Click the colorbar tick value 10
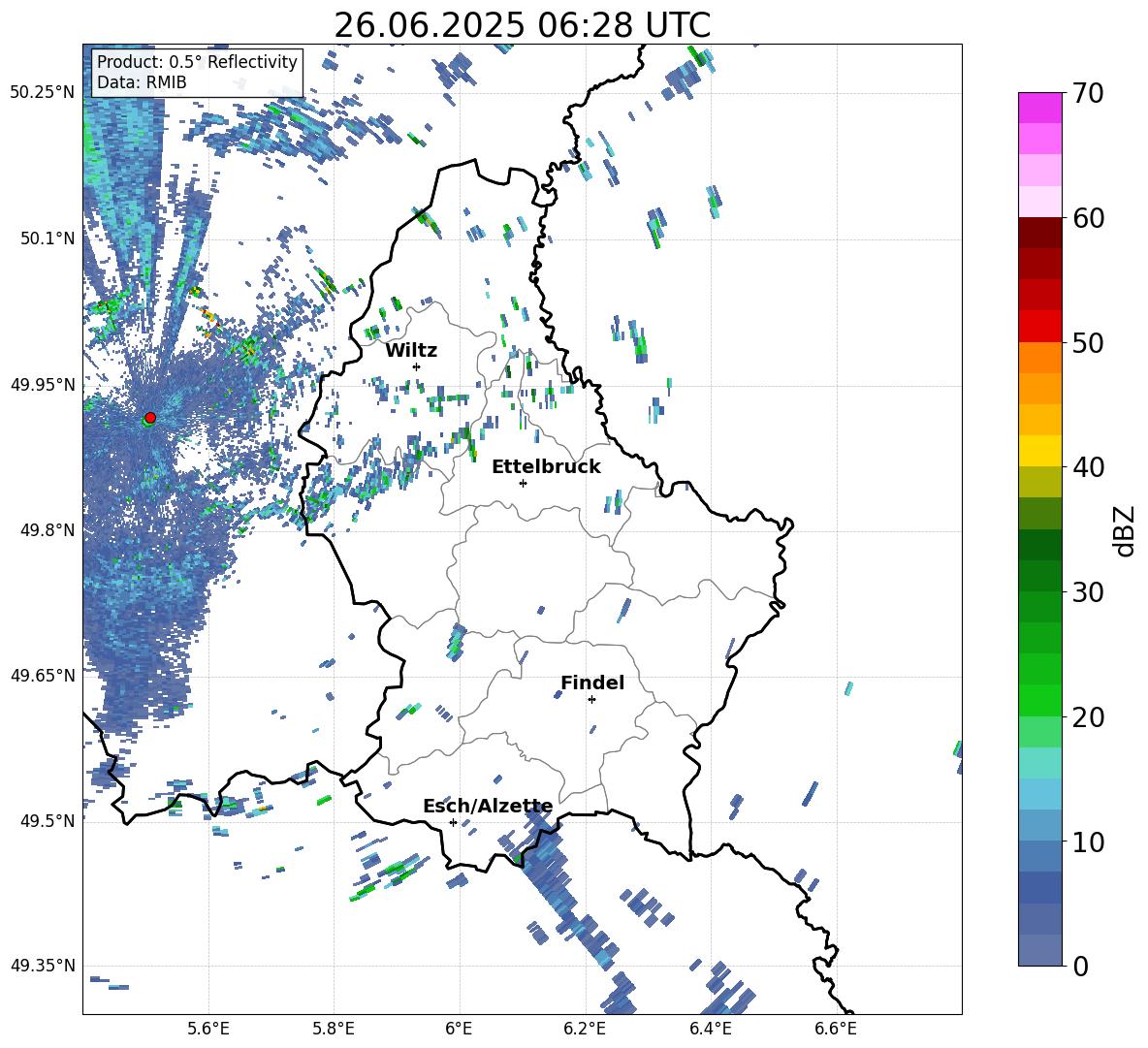1148x1048 pixels. (x=1088, y=842)
